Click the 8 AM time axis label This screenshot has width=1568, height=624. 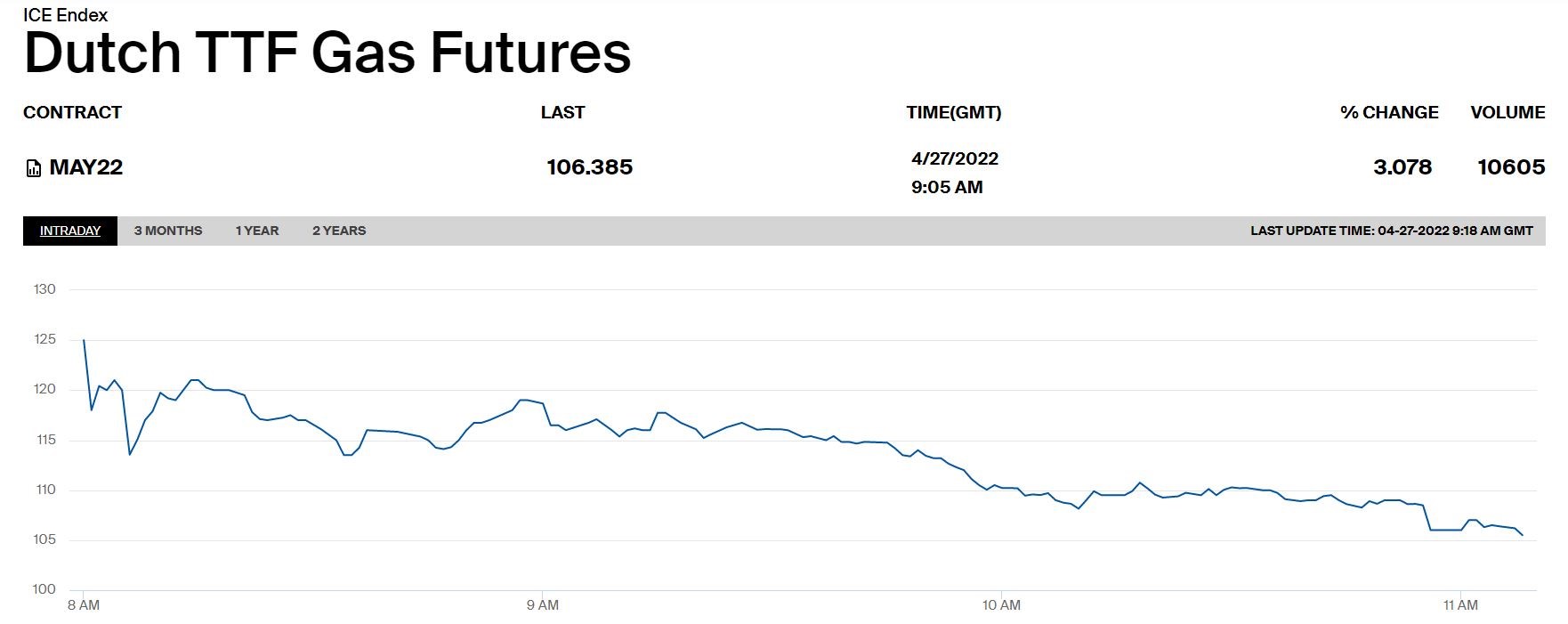(84, 605)
